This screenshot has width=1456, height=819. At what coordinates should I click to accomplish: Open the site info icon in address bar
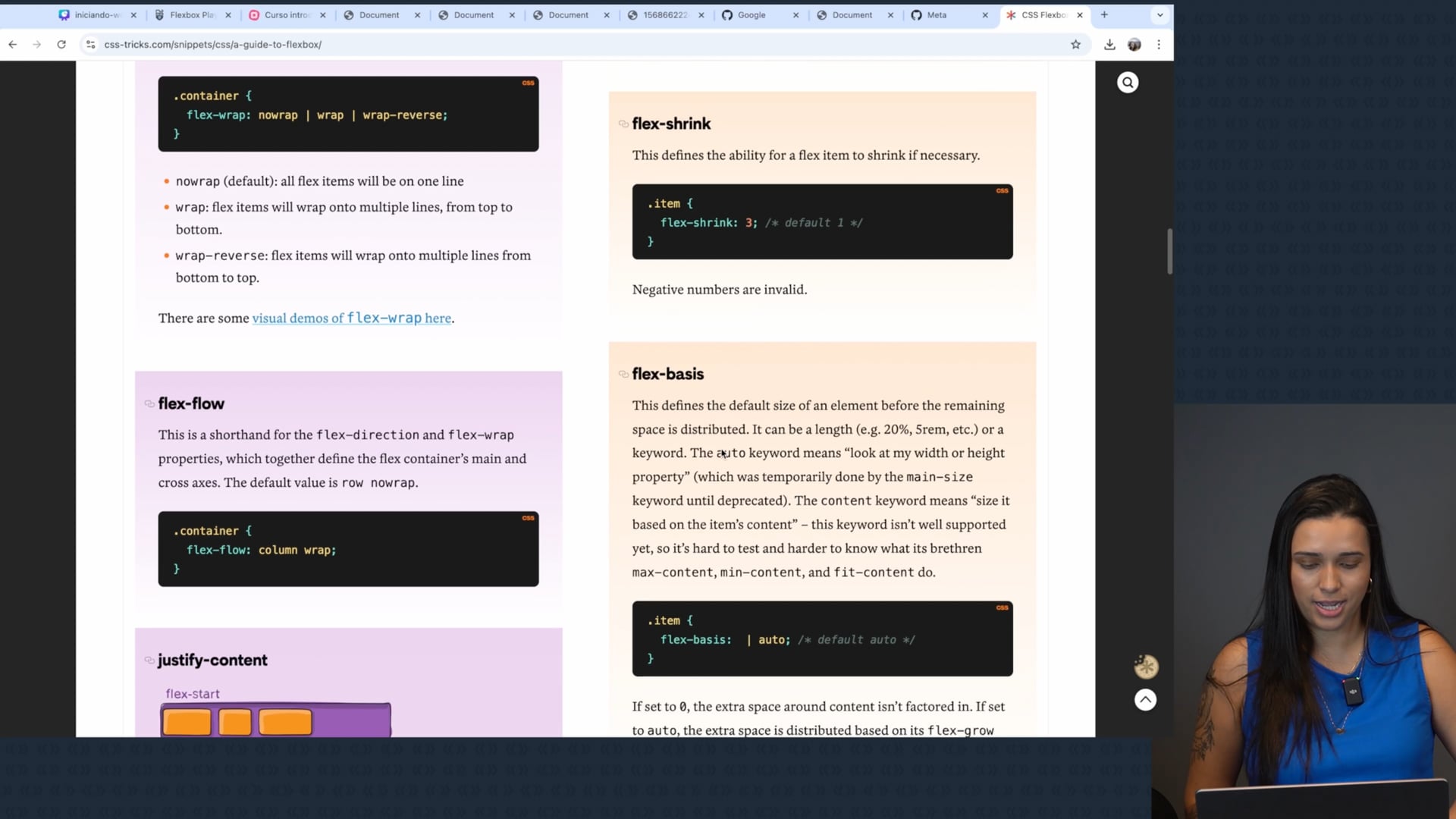click(x=90, y=45)
